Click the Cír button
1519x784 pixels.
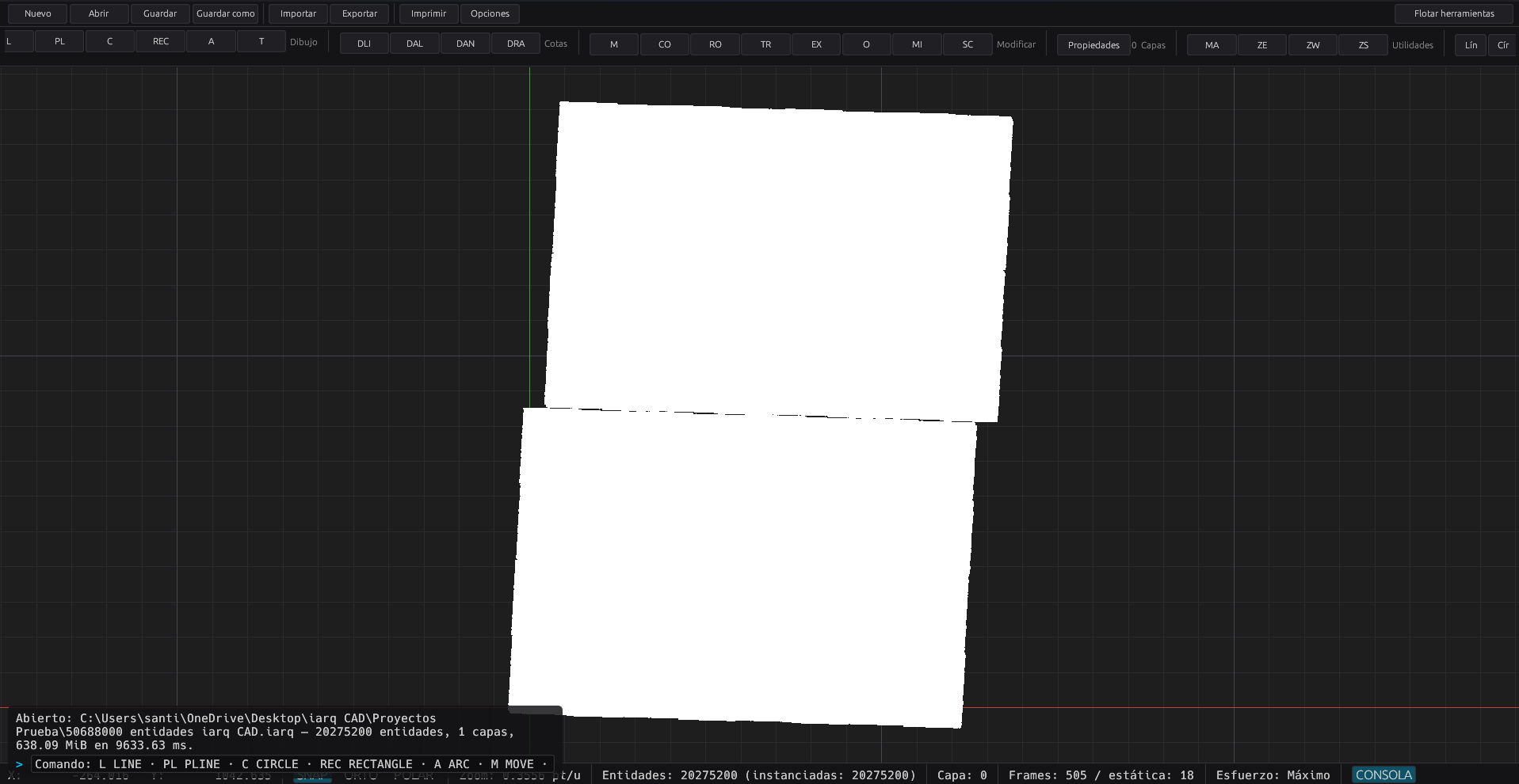click(1503, 45)
